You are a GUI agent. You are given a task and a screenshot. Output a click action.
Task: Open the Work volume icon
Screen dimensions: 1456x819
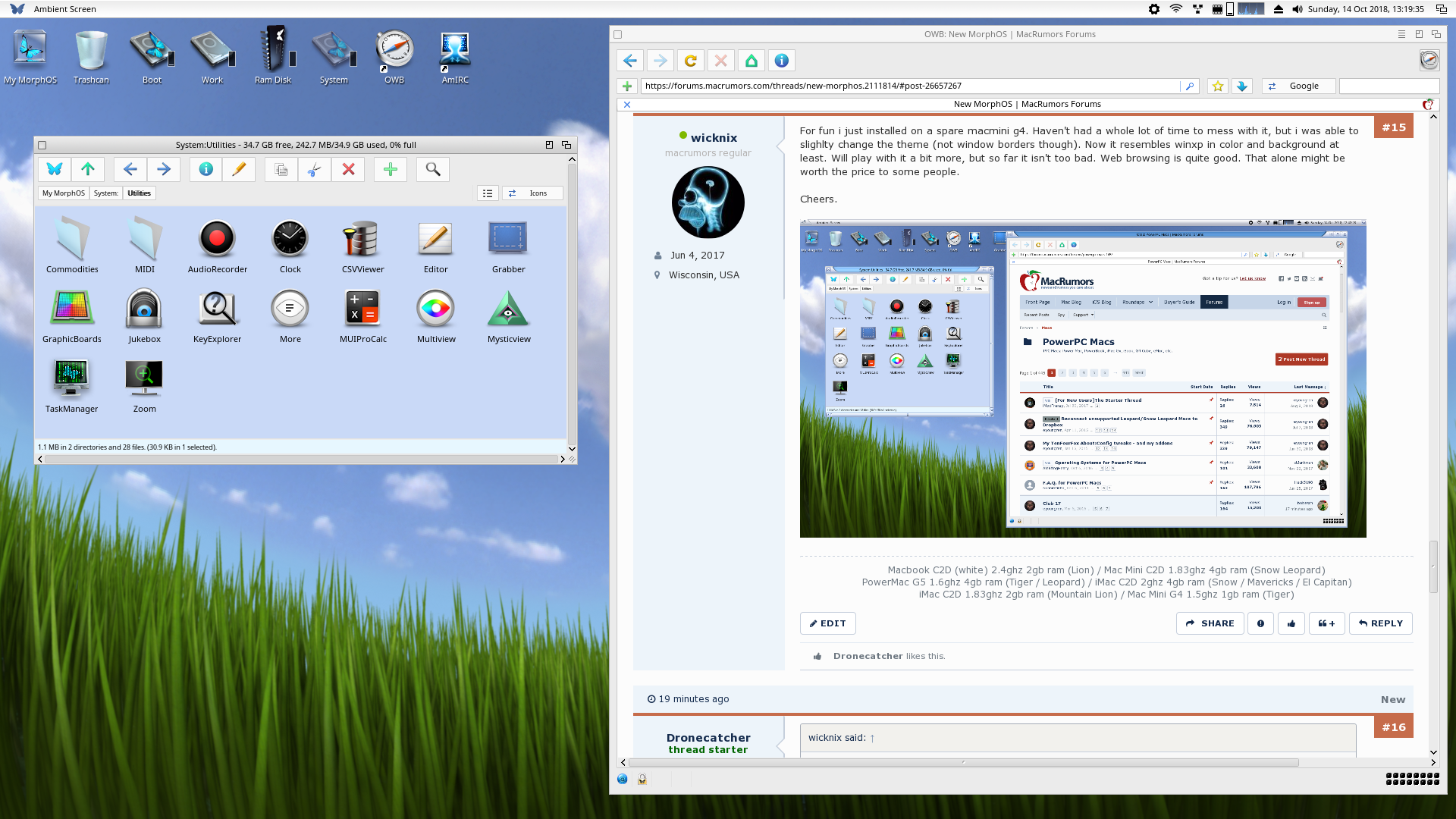point(212,57)
